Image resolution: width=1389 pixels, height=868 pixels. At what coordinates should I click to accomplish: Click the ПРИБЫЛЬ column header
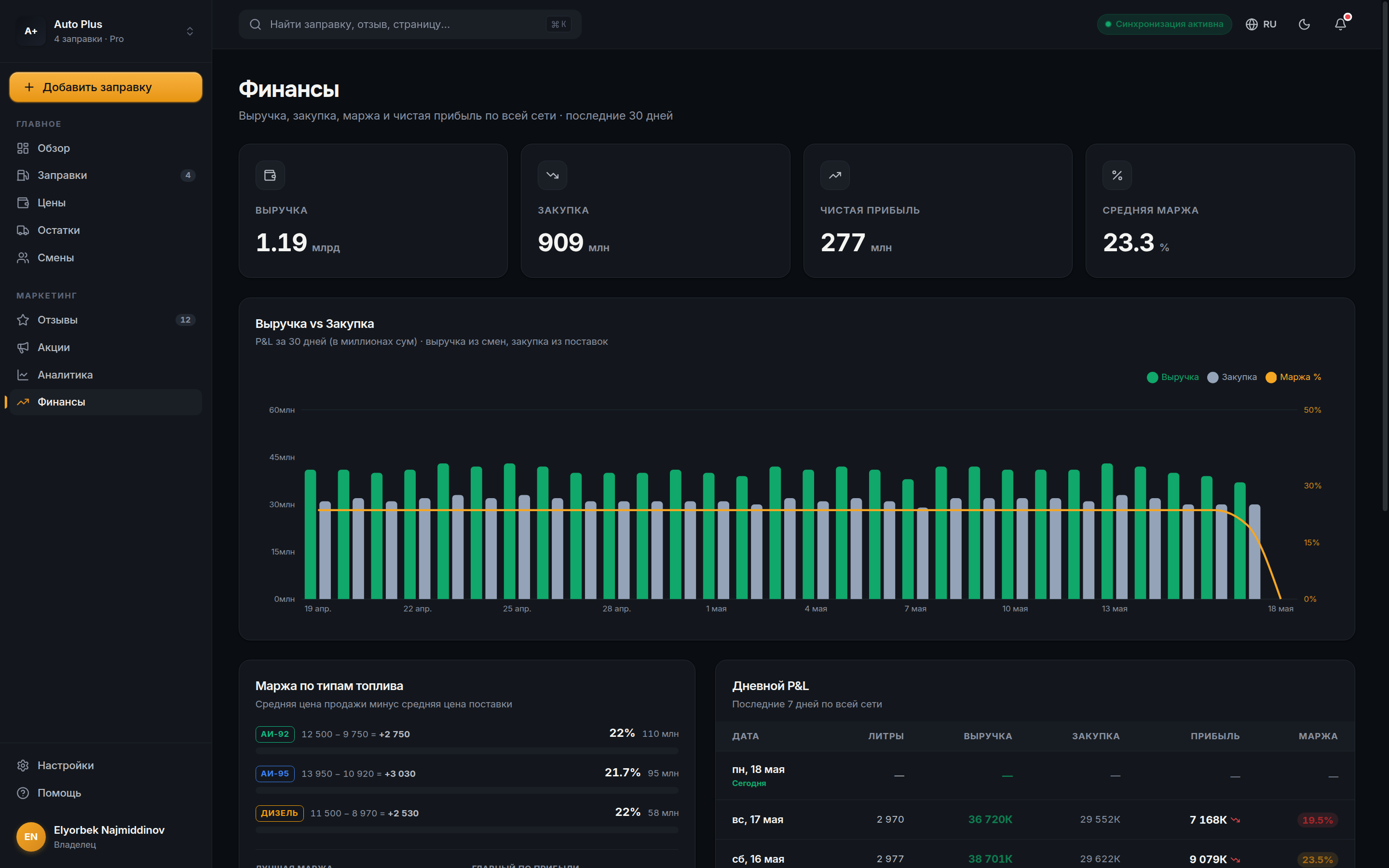coord(1215,736)
